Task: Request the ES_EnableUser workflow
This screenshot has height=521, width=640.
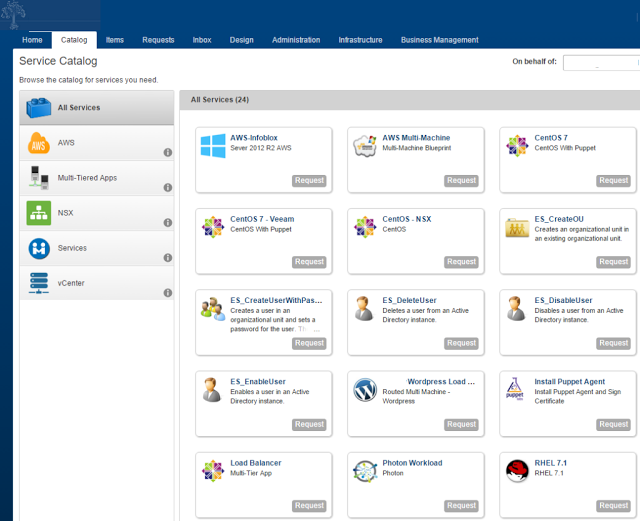Action: click(x=309, y=425)
